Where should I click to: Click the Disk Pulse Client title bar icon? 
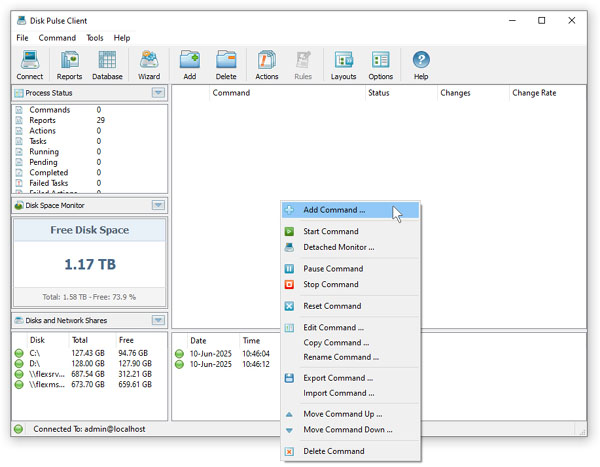coord(21,20)
